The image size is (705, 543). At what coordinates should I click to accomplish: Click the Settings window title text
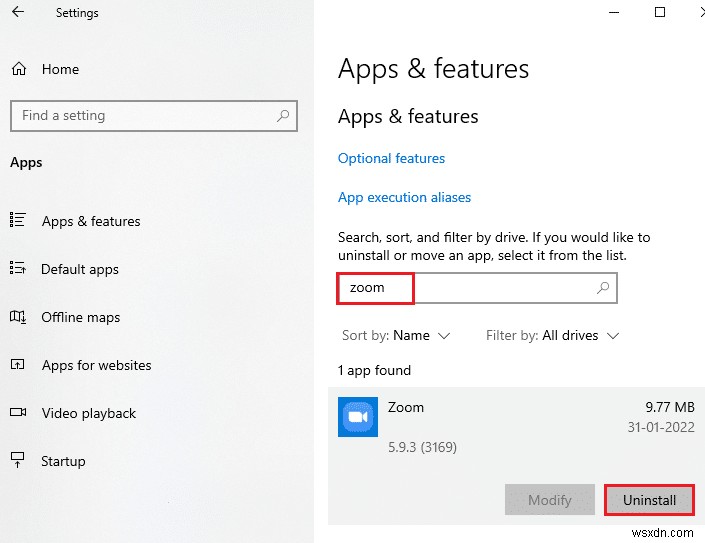coord(77,13)
